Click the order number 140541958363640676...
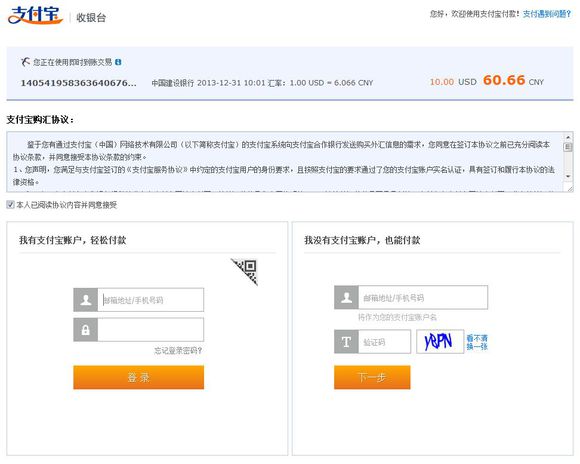 78,83
